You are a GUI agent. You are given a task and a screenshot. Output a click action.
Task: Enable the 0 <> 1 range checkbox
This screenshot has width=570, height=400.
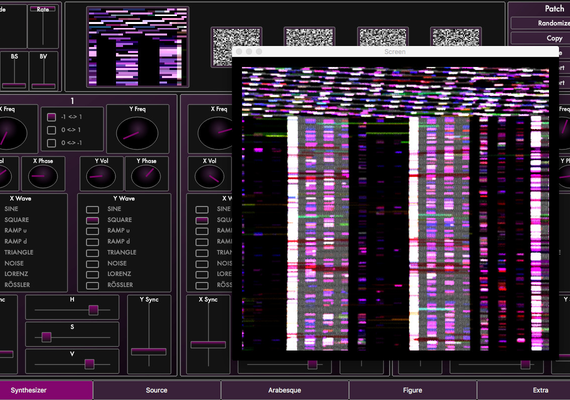(52, 130)
